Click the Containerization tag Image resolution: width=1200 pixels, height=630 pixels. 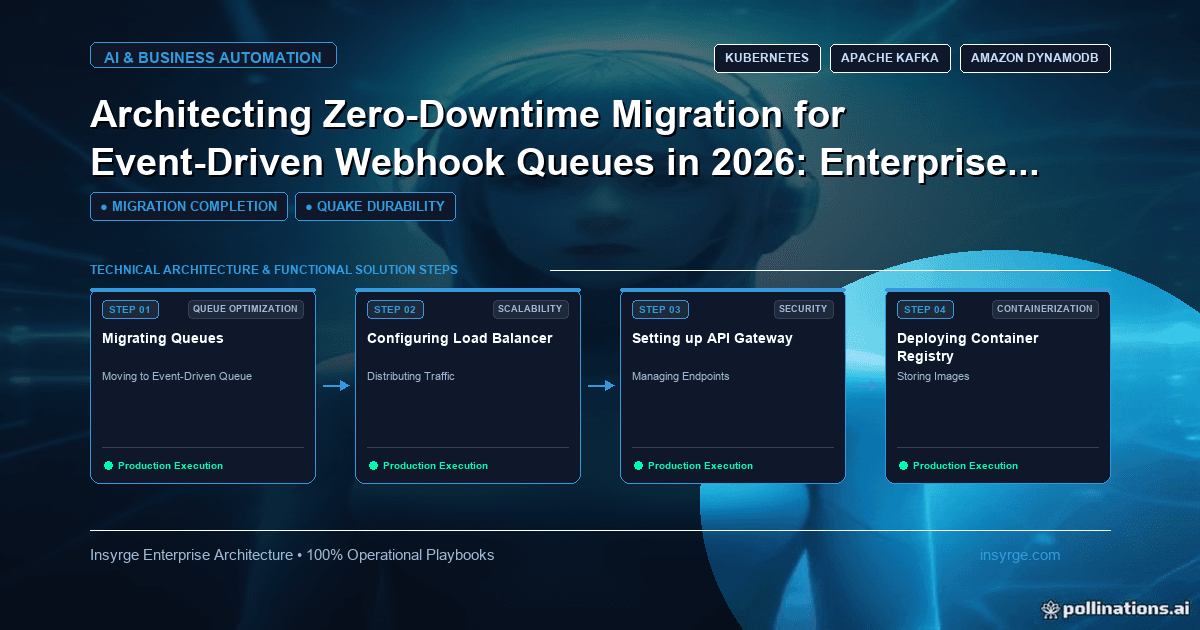pos(1045,309)
